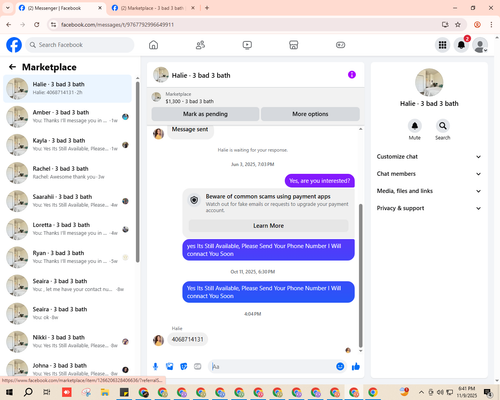Open the $1,300 - 3 bad 3 bath listing link

pos(190,101)
